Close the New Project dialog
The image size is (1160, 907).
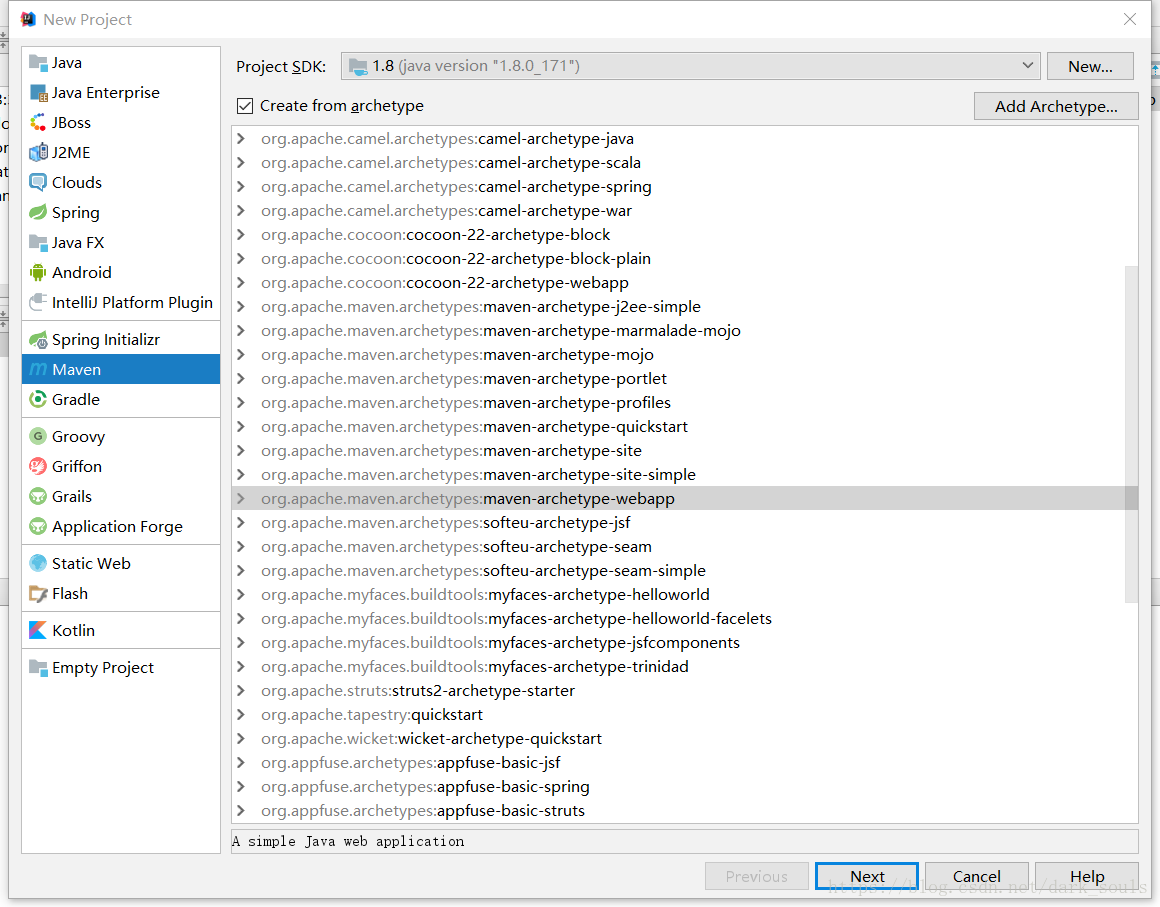(x=1130, y=19)
